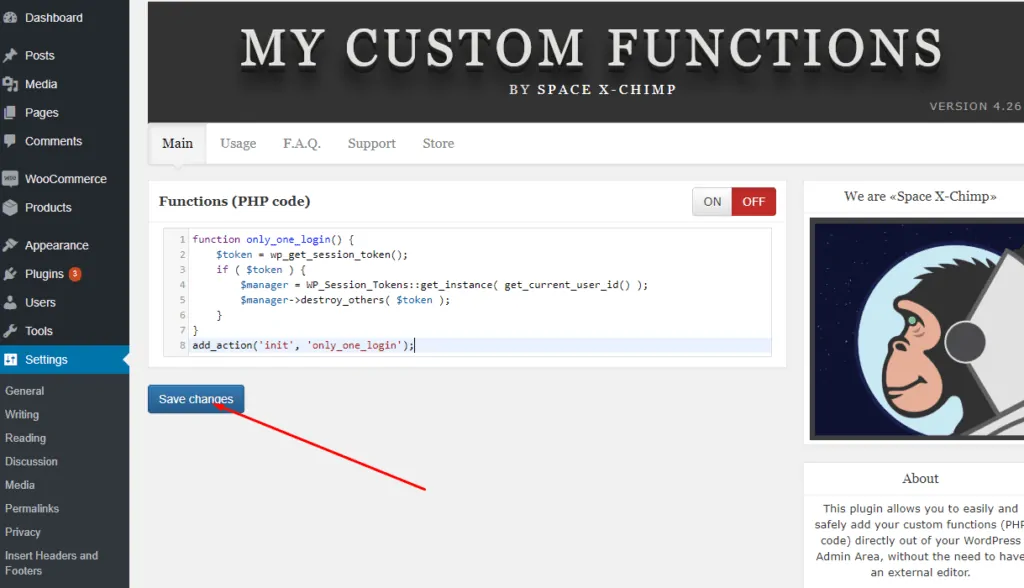Image resolution: width=1024 pixels, height=588 pixels.
Task: Open Reading settings submenu link
Action: click(x=25, y=438)
